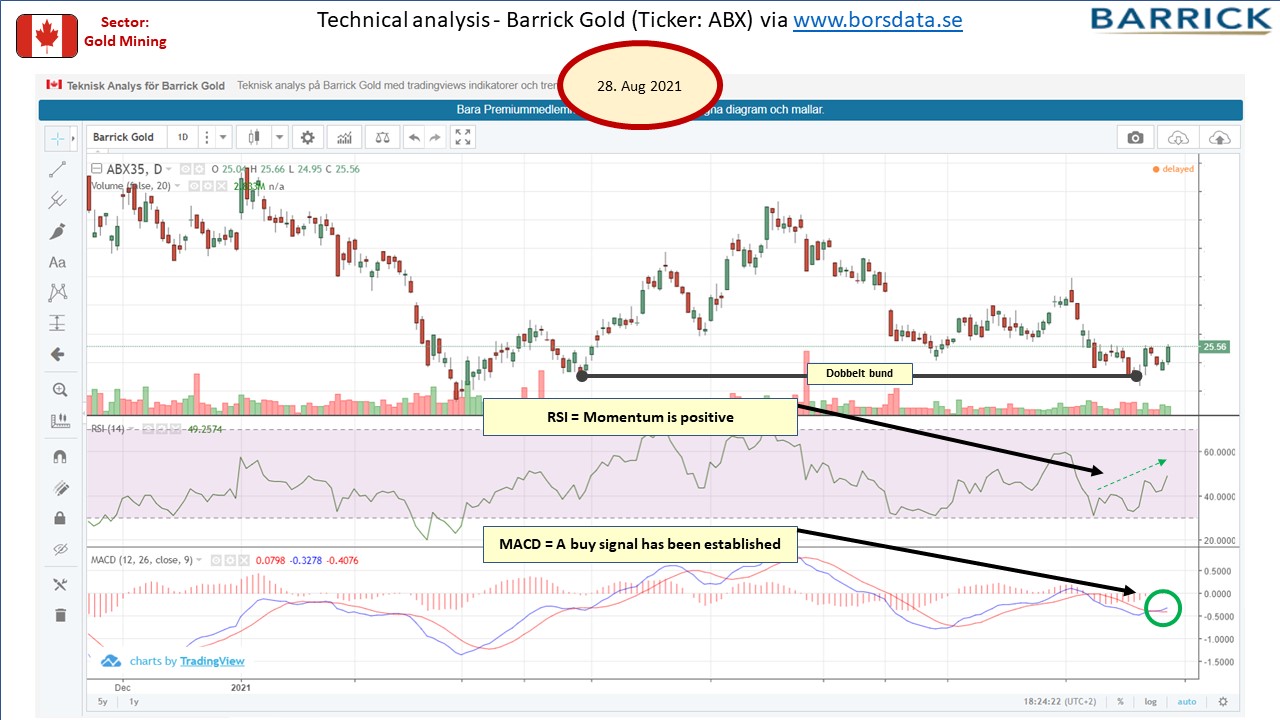Open the 1D interval selector
The image size is (1280, 720).
(x=183, y=137)
